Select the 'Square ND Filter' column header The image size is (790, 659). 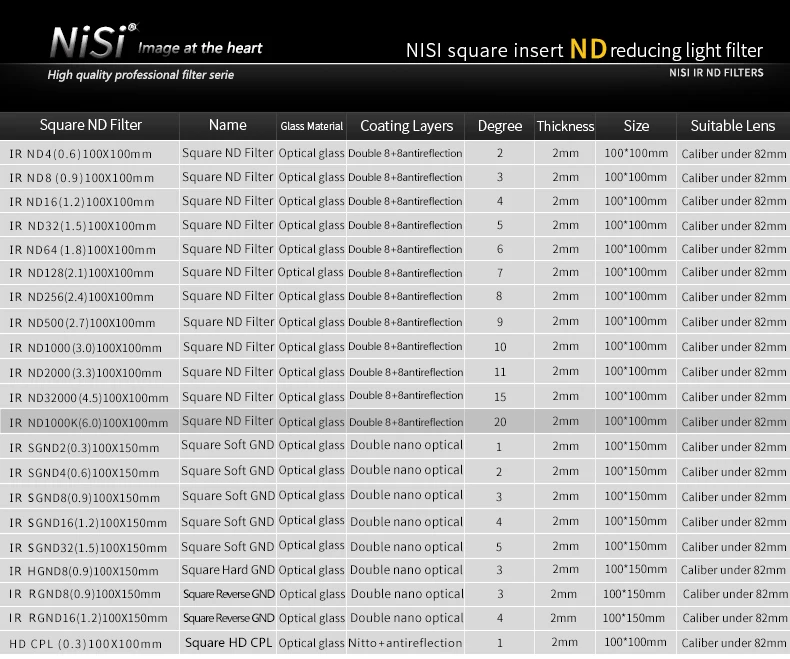point(91,125)
